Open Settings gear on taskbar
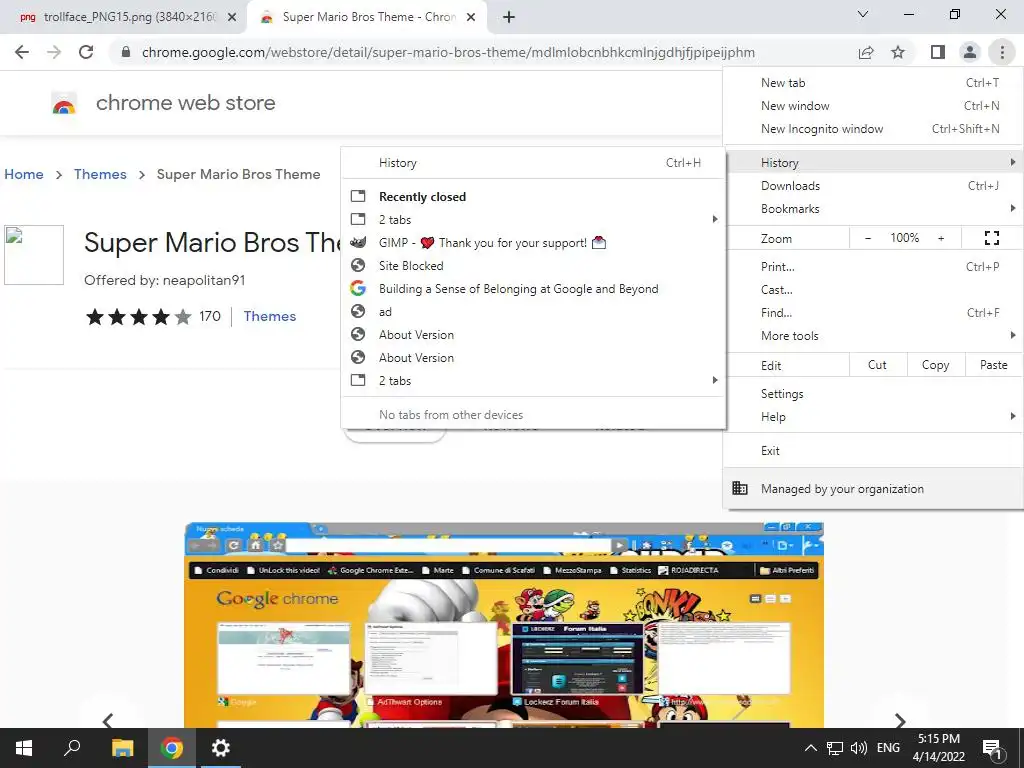Screen dimensions: 1024x768 (x=221, y=748)
